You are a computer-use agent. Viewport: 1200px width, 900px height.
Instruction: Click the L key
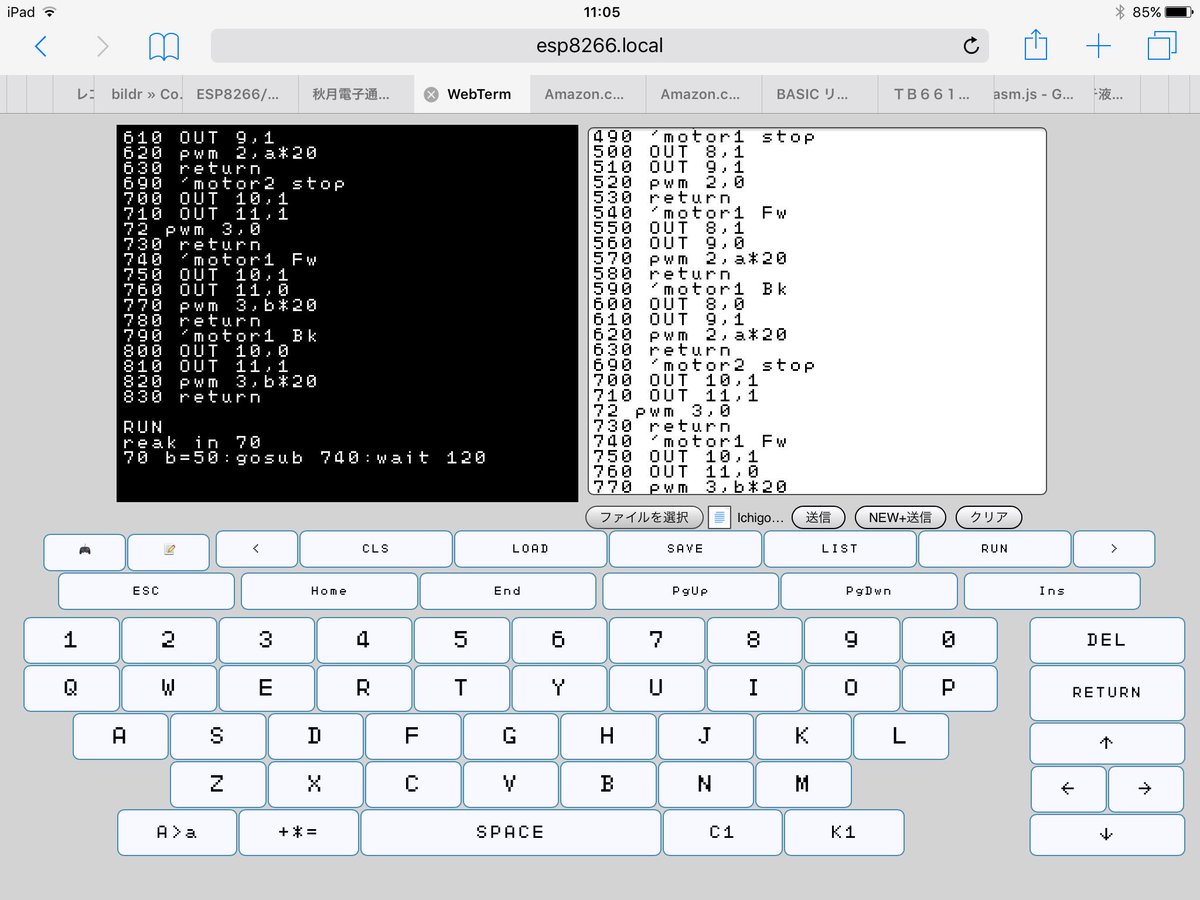[x=900, y=736]
